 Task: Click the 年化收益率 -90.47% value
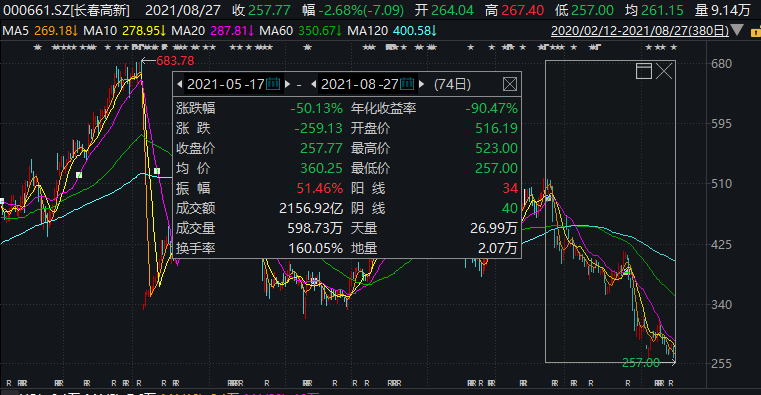click(x=492, y=108)
